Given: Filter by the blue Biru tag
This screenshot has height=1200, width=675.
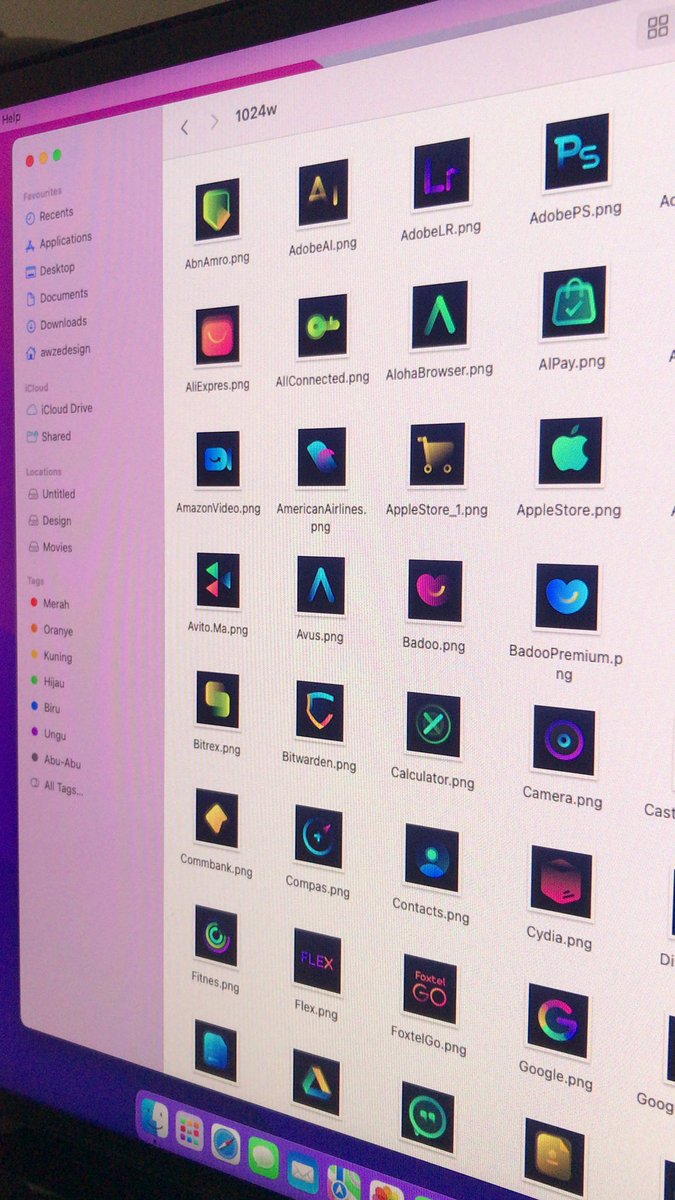Looking at the screenshot, I should (45, 708).
